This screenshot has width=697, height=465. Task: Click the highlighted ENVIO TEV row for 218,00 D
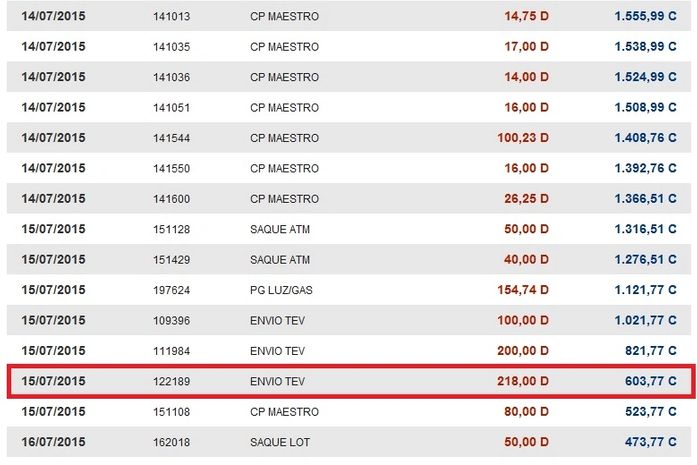[348, 381]
